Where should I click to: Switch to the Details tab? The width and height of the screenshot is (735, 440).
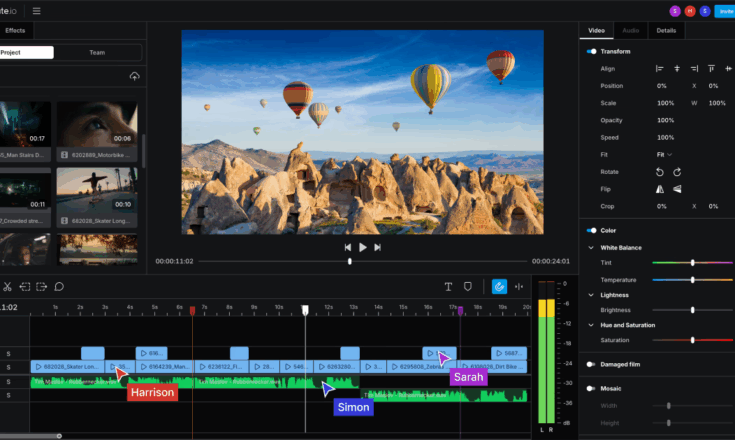[x=665, y=31]
